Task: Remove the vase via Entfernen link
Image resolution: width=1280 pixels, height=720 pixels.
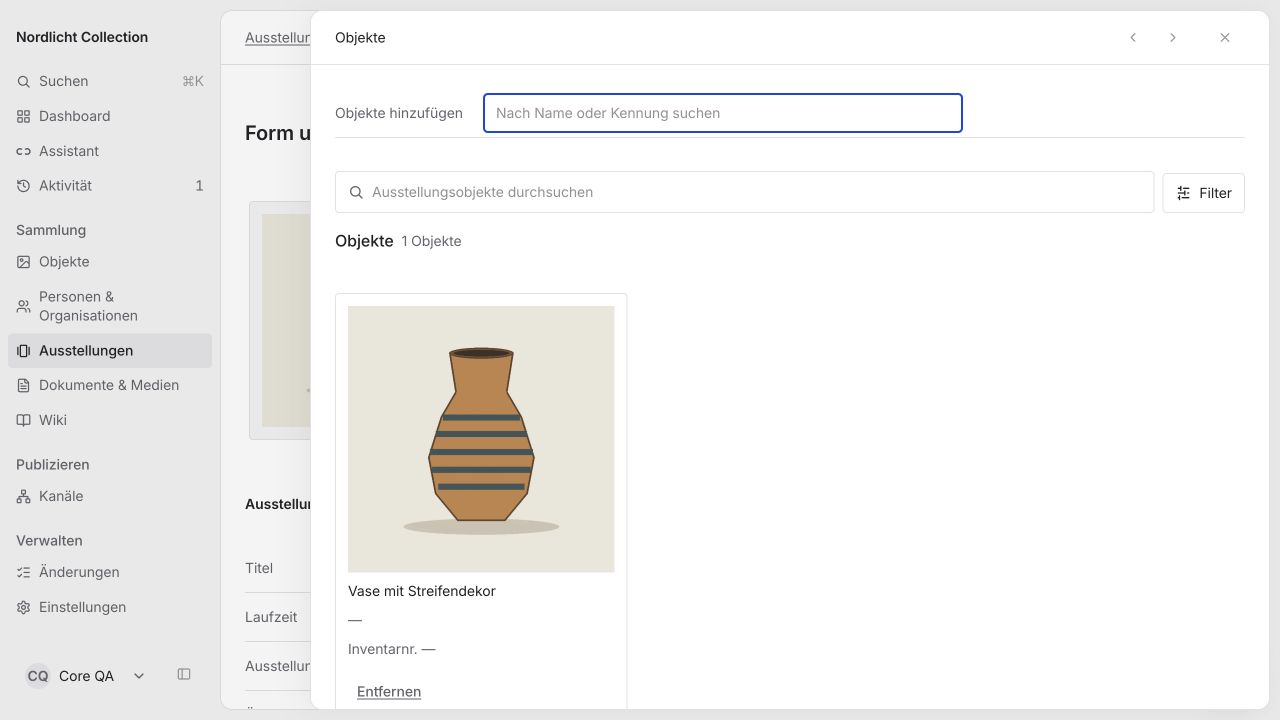Action: click(x=389, y=692)
